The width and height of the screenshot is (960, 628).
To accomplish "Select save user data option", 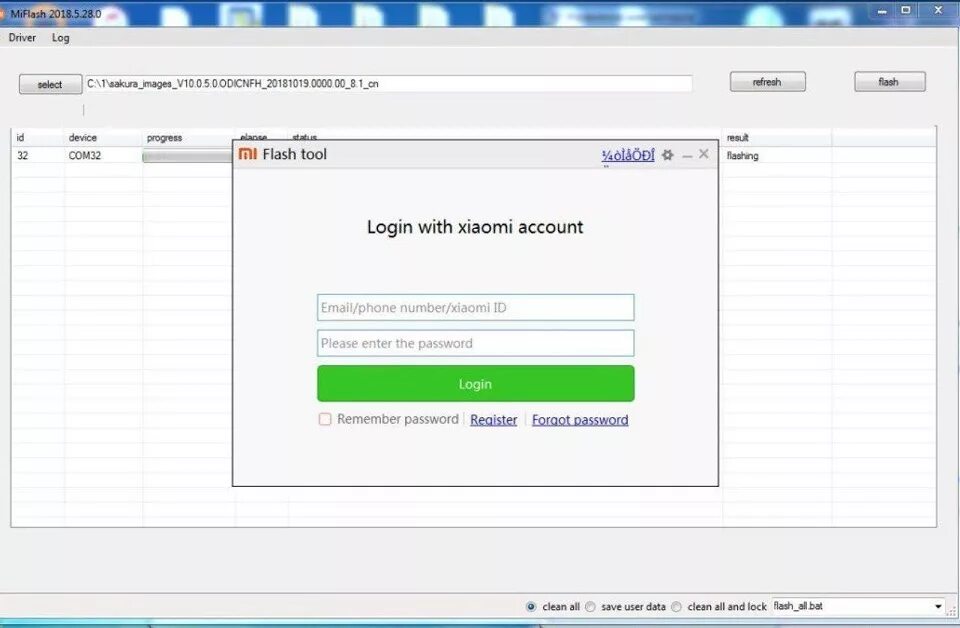I will click(x=592, y=606).
